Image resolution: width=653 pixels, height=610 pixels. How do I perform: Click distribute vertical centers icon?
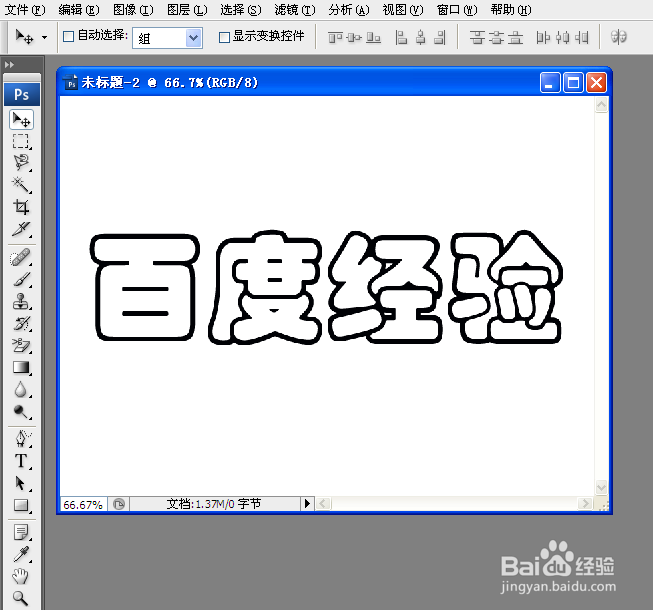pos(496,38)
